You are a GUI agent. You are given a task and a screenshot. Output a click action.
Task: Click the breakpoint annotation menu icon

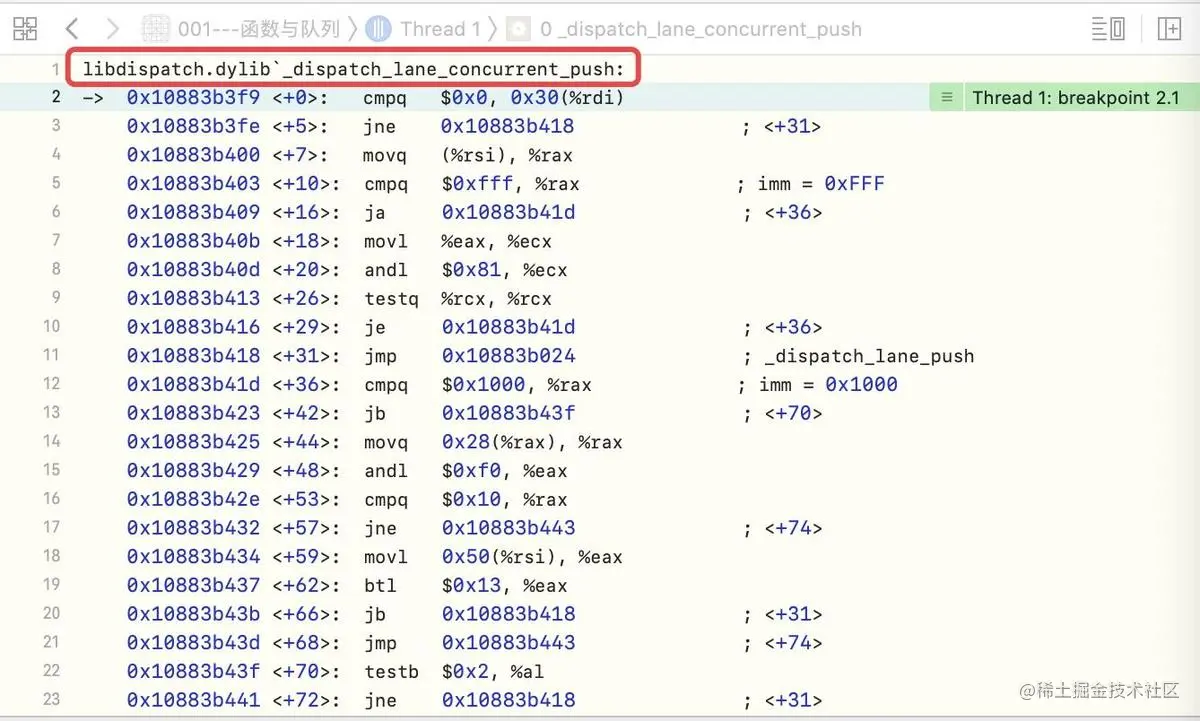click(x=946, y=98)
